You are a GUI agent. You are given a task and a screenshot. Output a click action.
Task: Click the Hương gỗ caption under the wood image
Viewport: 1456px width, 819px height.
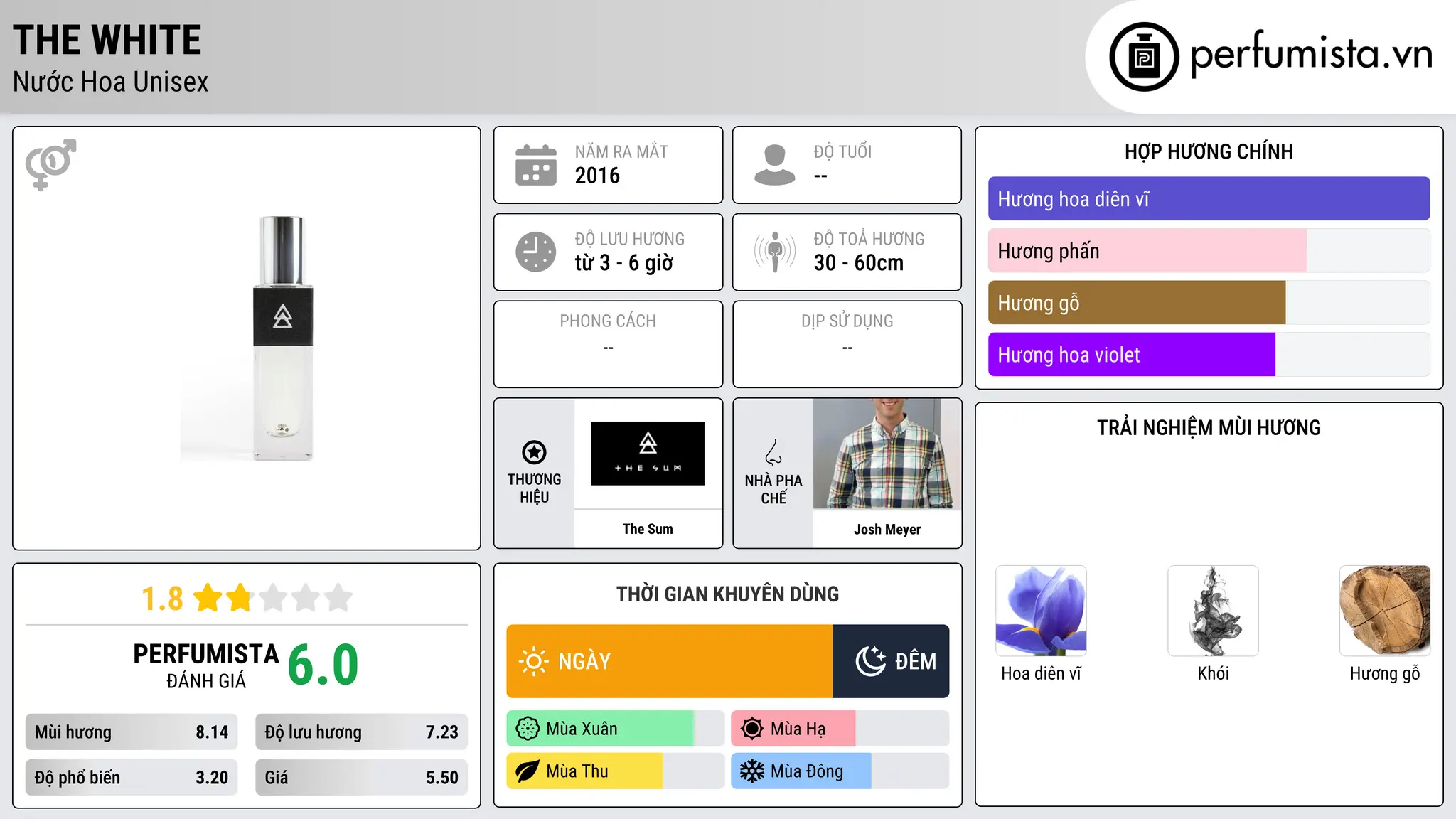pyautogui.click(x=1385, y=673)
